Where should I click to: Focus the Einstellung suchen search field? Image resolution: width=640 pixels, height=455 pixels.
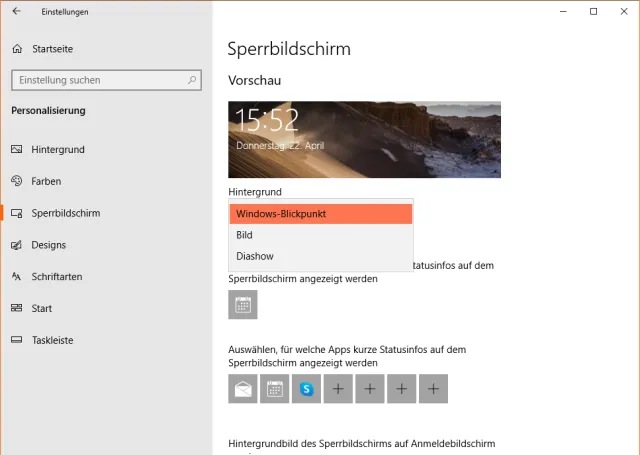107,80
